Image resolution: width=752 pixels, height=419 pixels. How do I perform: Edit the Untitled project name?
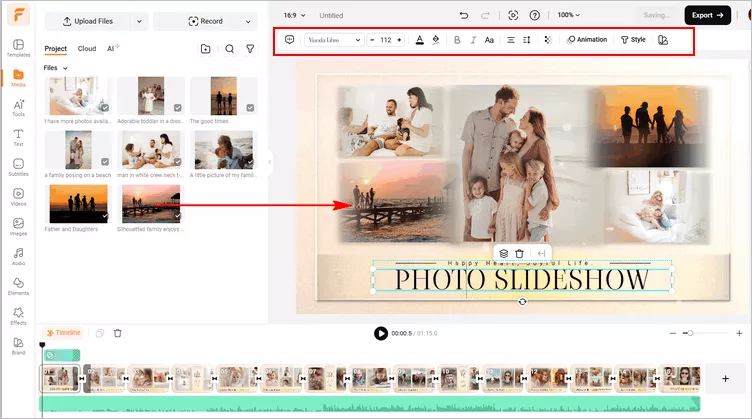tap(331, 15)
